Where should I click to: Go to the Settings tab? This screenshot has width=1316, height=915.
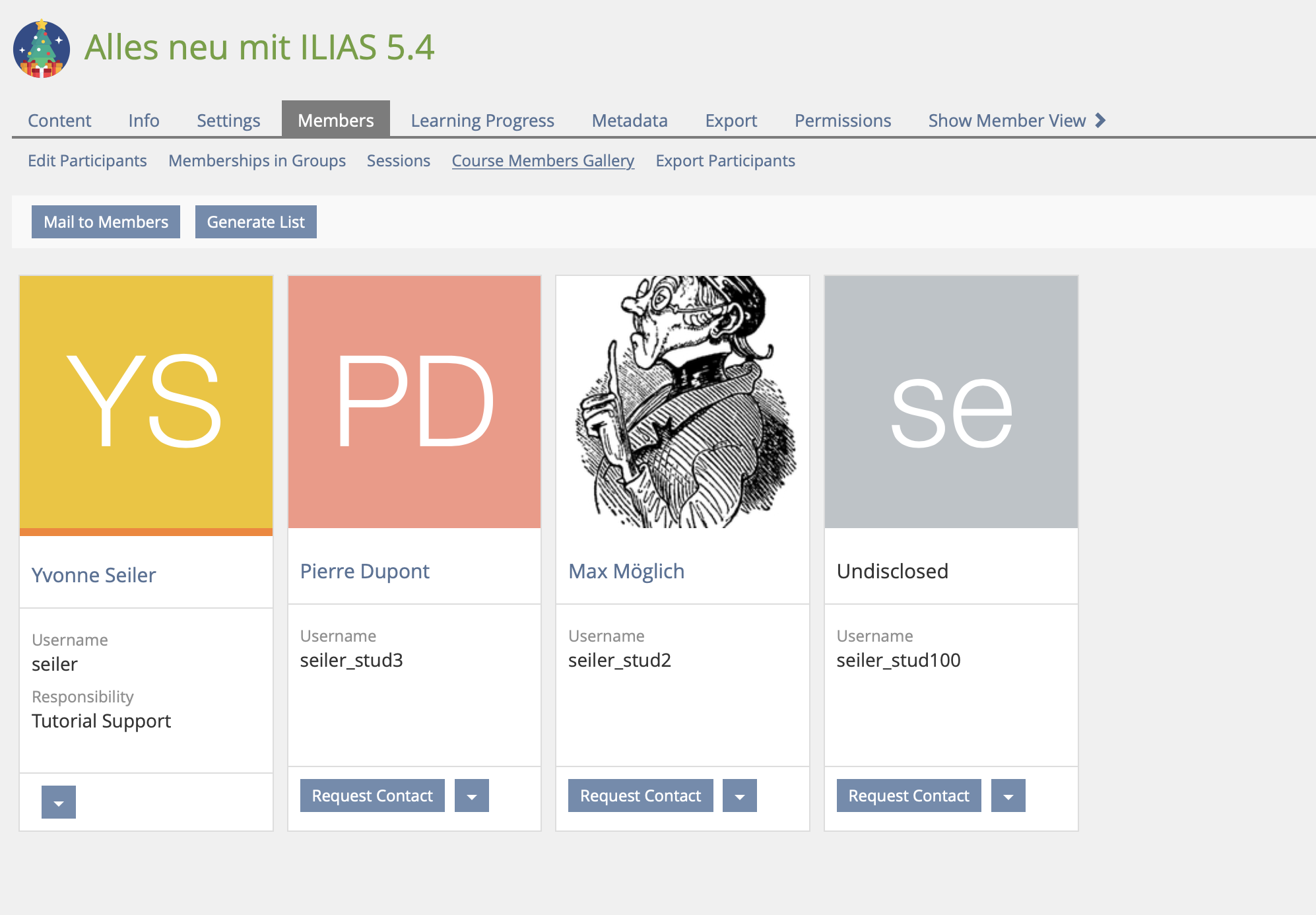click(x=228, y=120)
